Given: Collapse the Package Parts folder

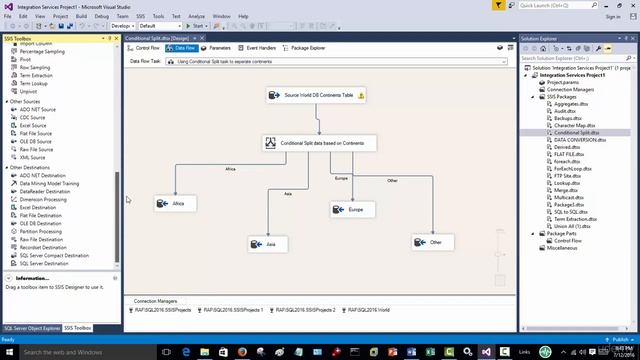Looking at the screenshot, I should 533,233.
